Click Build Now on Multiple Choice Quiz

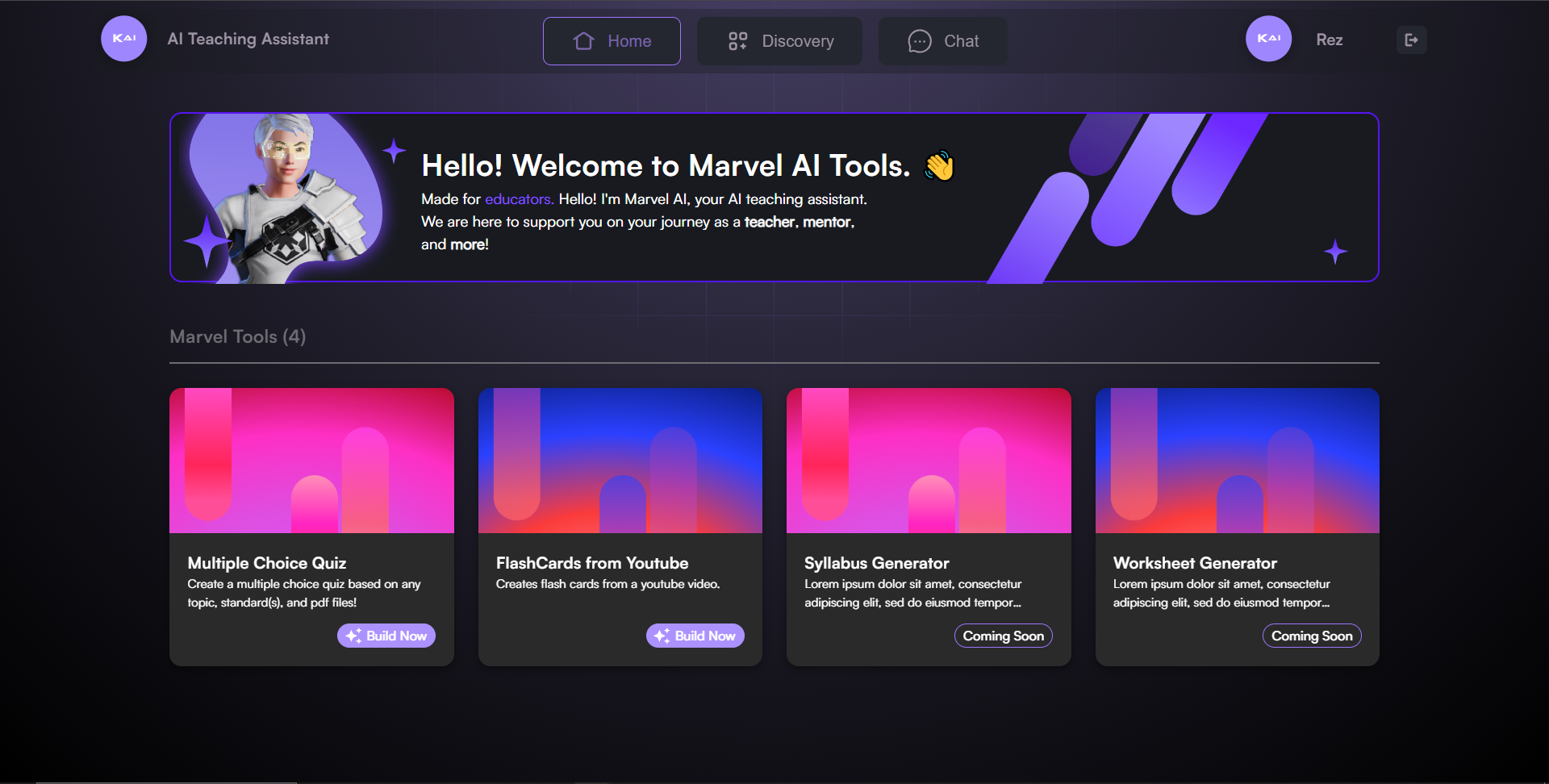[386, 636]
